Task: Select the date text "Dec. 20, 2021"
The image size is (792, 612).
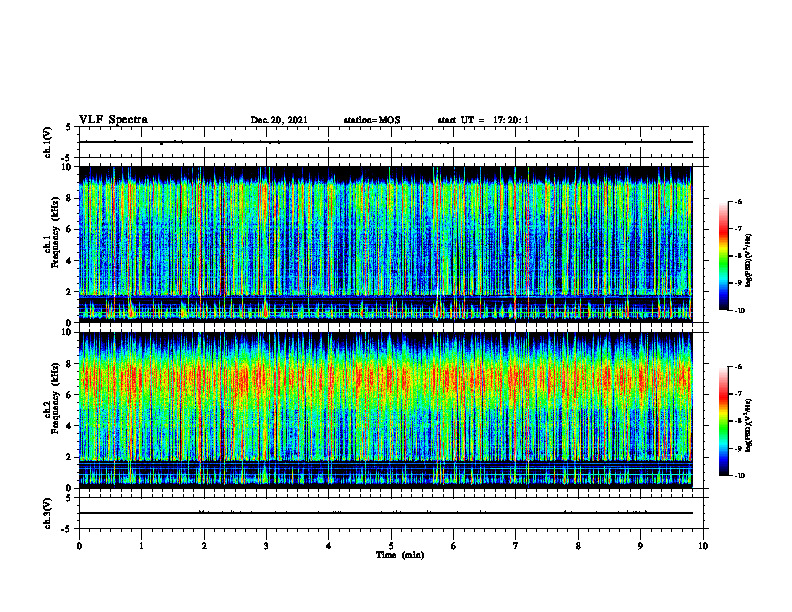Action: tap(279, 120)
